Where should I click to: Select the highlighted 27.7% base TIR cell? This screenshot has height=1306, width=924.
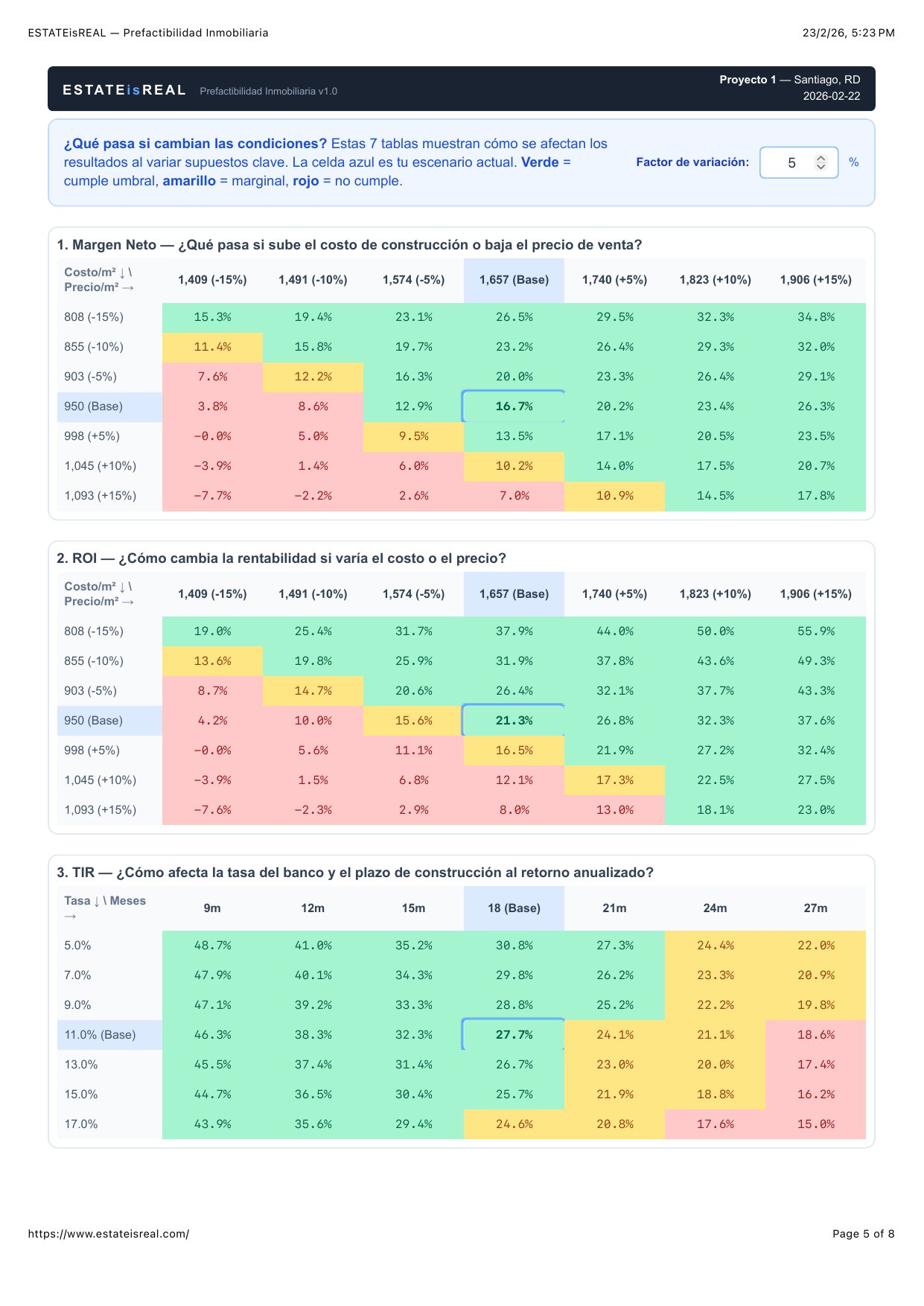514,1035
